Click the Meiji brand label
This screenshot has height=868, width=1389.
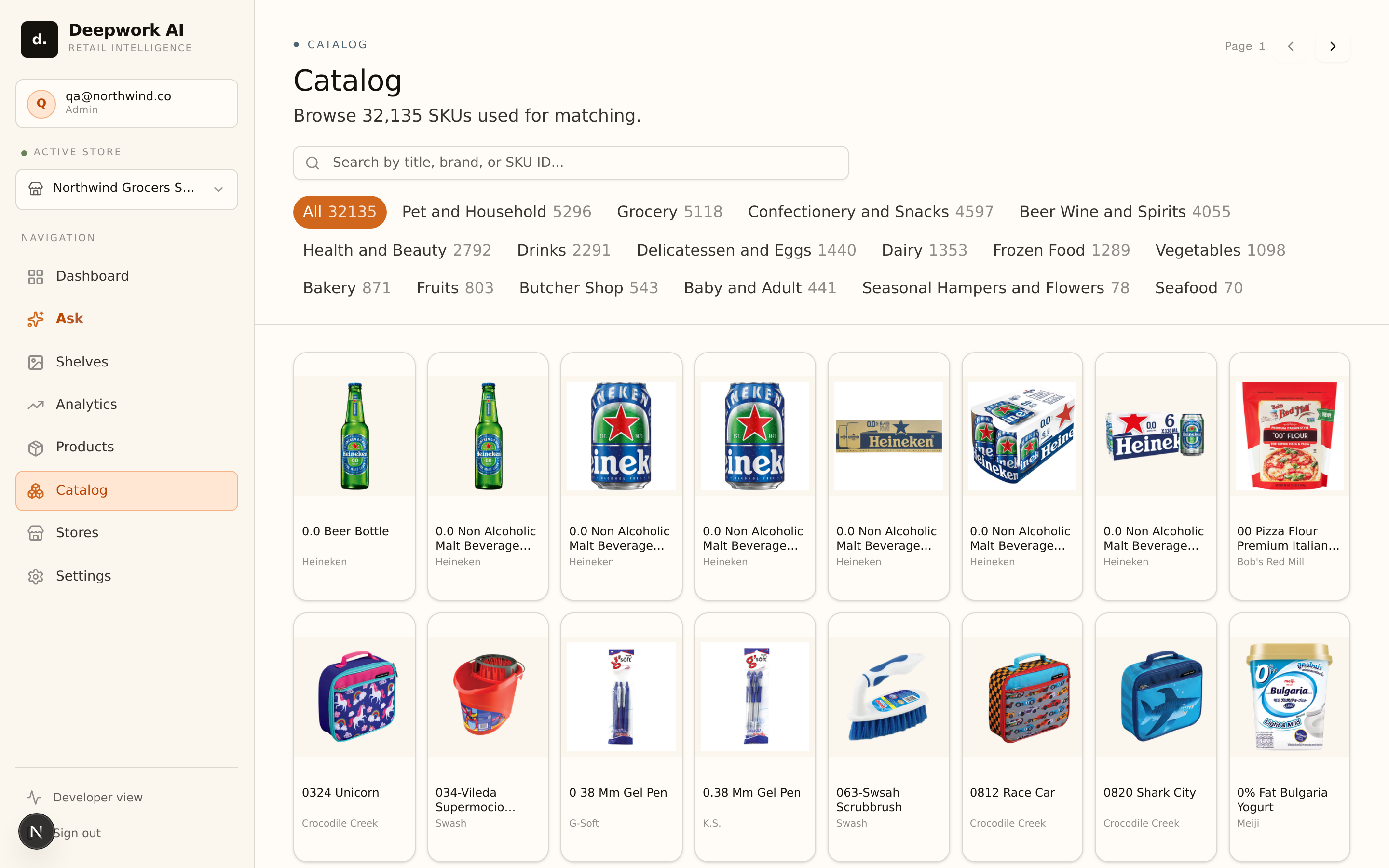coord(1248,823)
